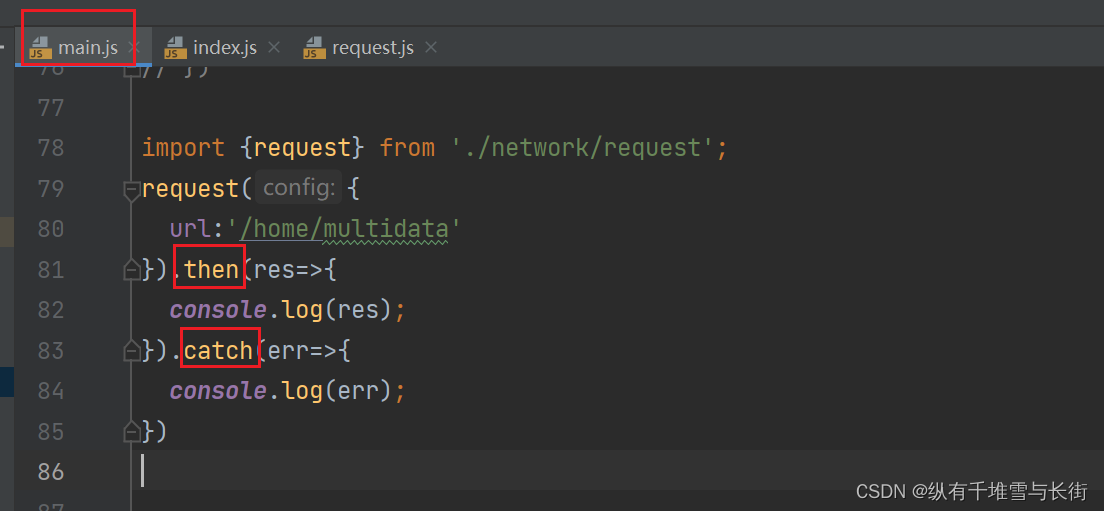The height and width of the screenshot is (511, 1104).
Task: Close the index.js tab
Action: tap(274, 48)
